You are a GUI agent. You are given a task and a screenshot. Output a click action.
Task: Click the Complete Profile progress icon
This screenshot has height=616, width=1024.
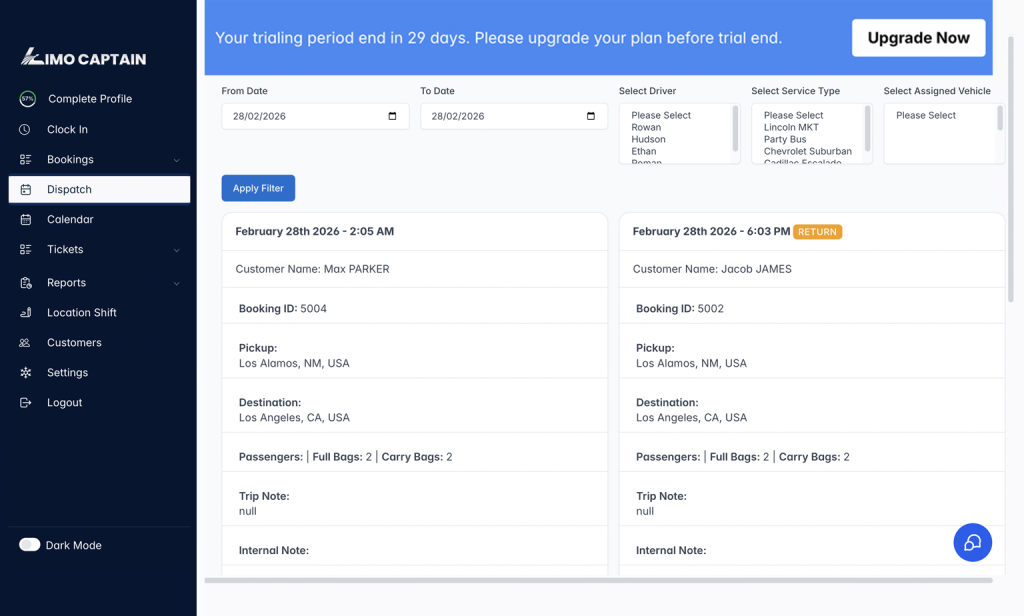tap(28, 99)
